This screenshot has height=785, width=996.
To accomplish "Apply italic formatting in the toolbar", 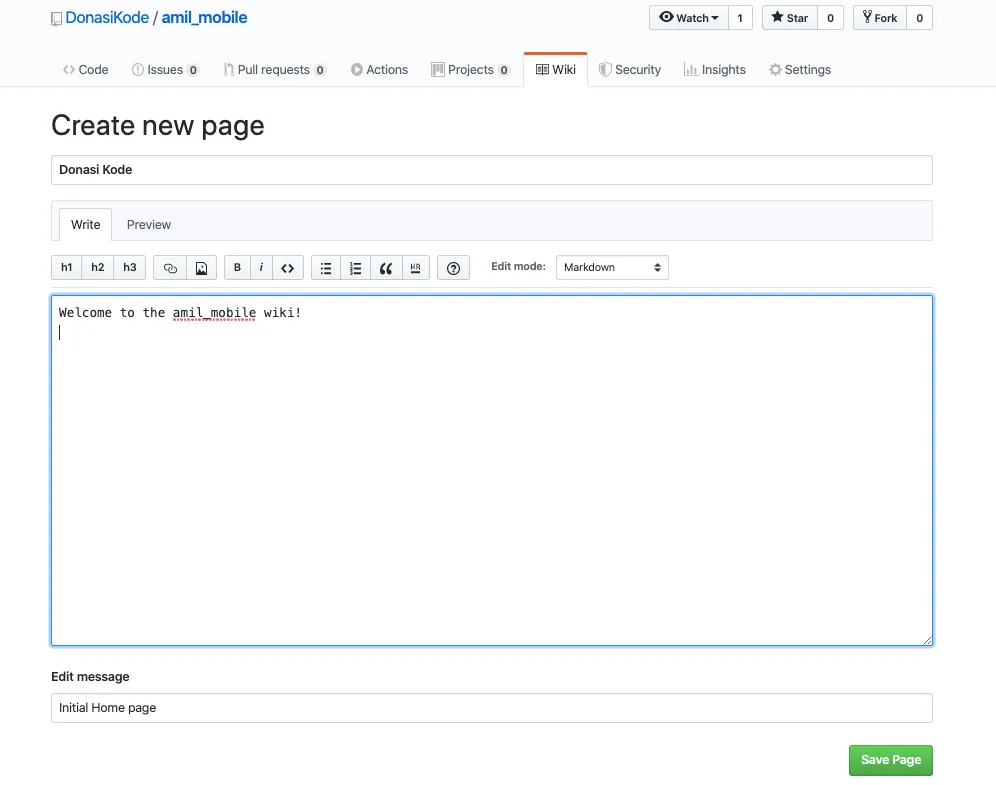I will point(261,267).
